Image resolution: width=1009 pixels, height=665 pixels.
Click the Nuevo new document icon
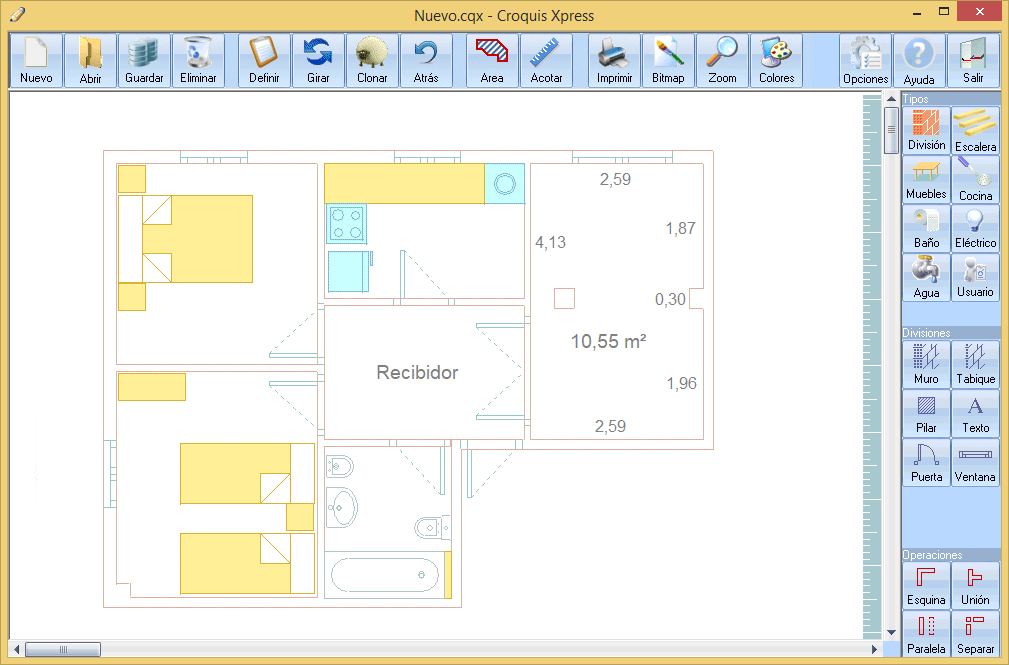[x=36, y=60]
